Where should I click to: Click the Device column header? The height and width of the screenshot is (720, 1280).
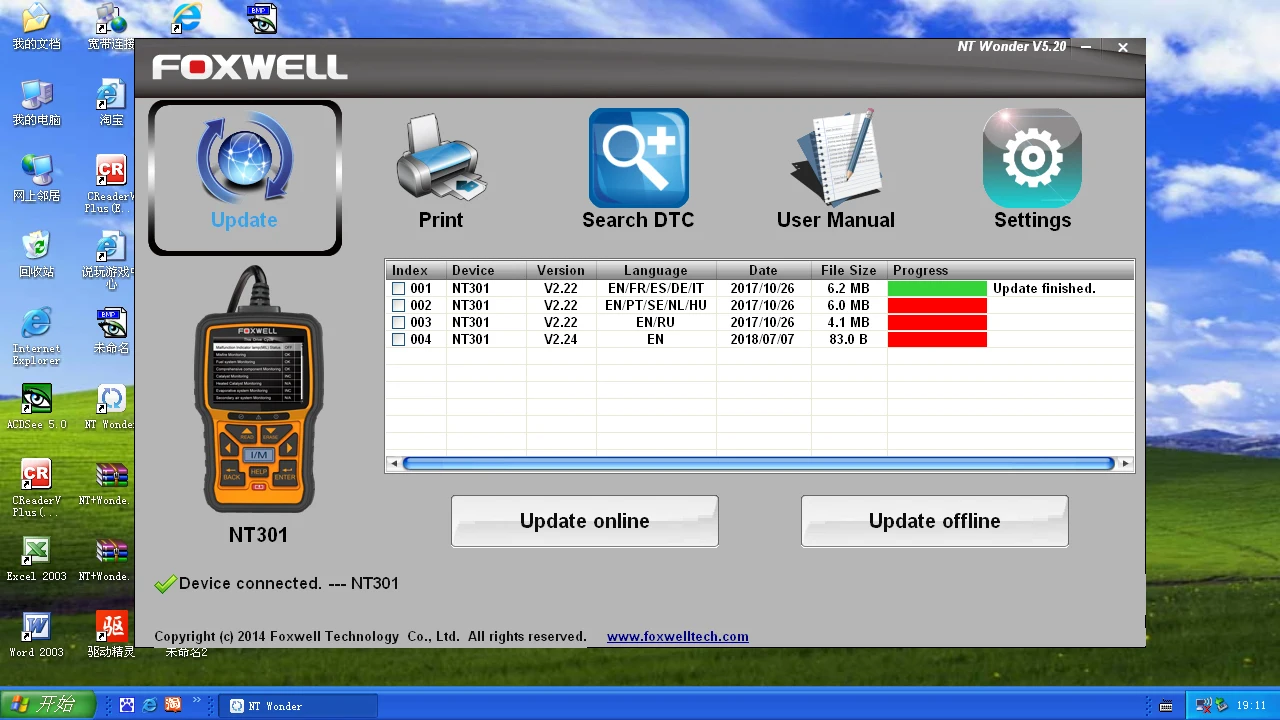(x=486, y=270)
